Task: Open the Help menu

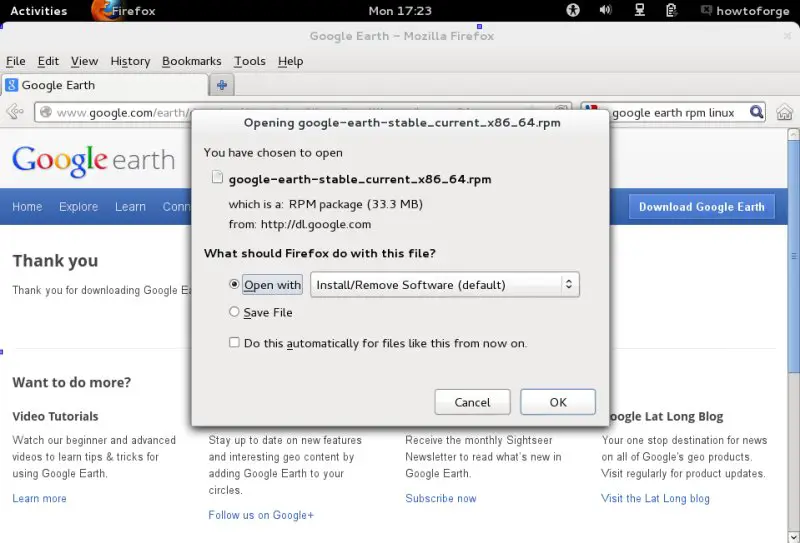Action: pyautogui.click(x=290, y=61)
